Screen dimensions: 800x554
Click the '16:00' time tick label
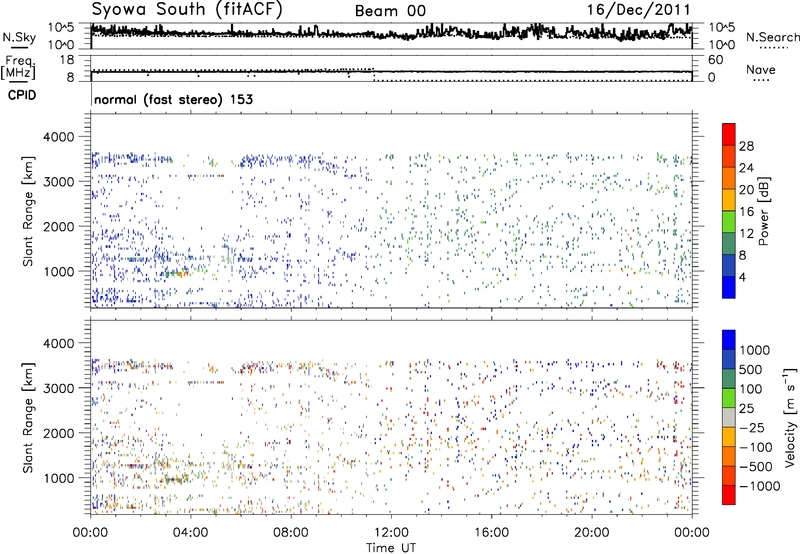click(491, 533)
